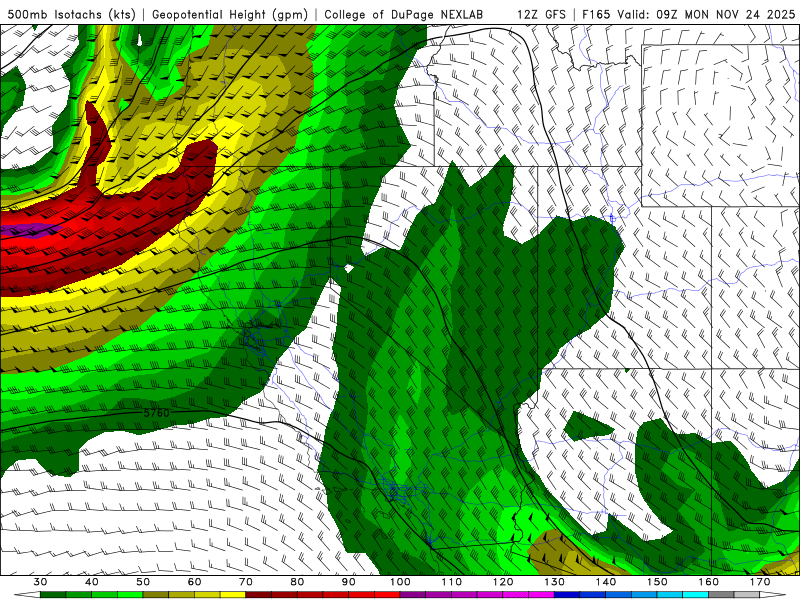
Task: Click the 170 value on the color scale
Action: pos(760,582)
